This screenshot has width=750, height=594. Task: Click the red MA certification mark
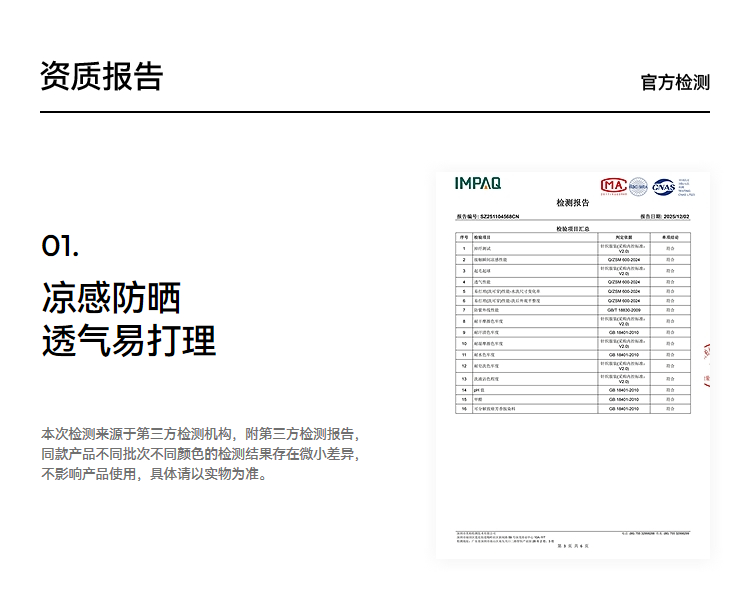pyautogui.click(x=612, y=186)
